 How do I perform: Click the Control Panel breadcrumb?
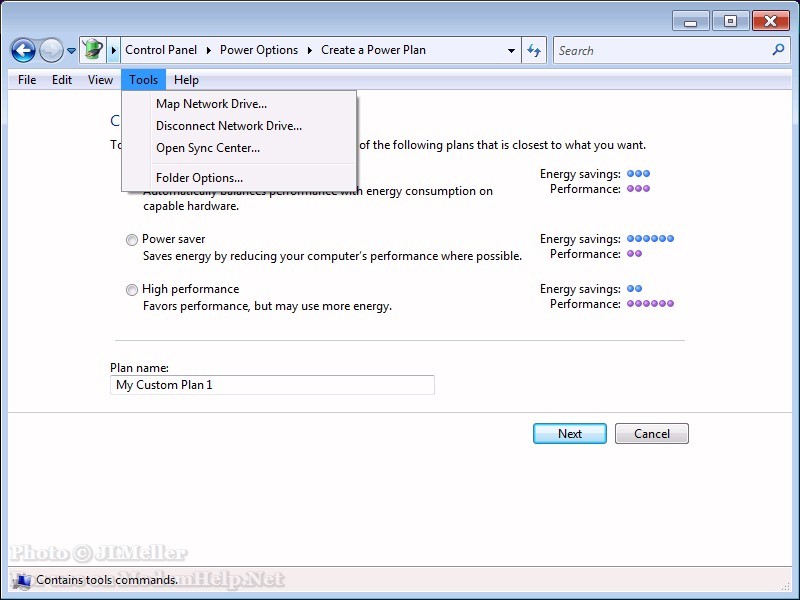pos(161,50)
